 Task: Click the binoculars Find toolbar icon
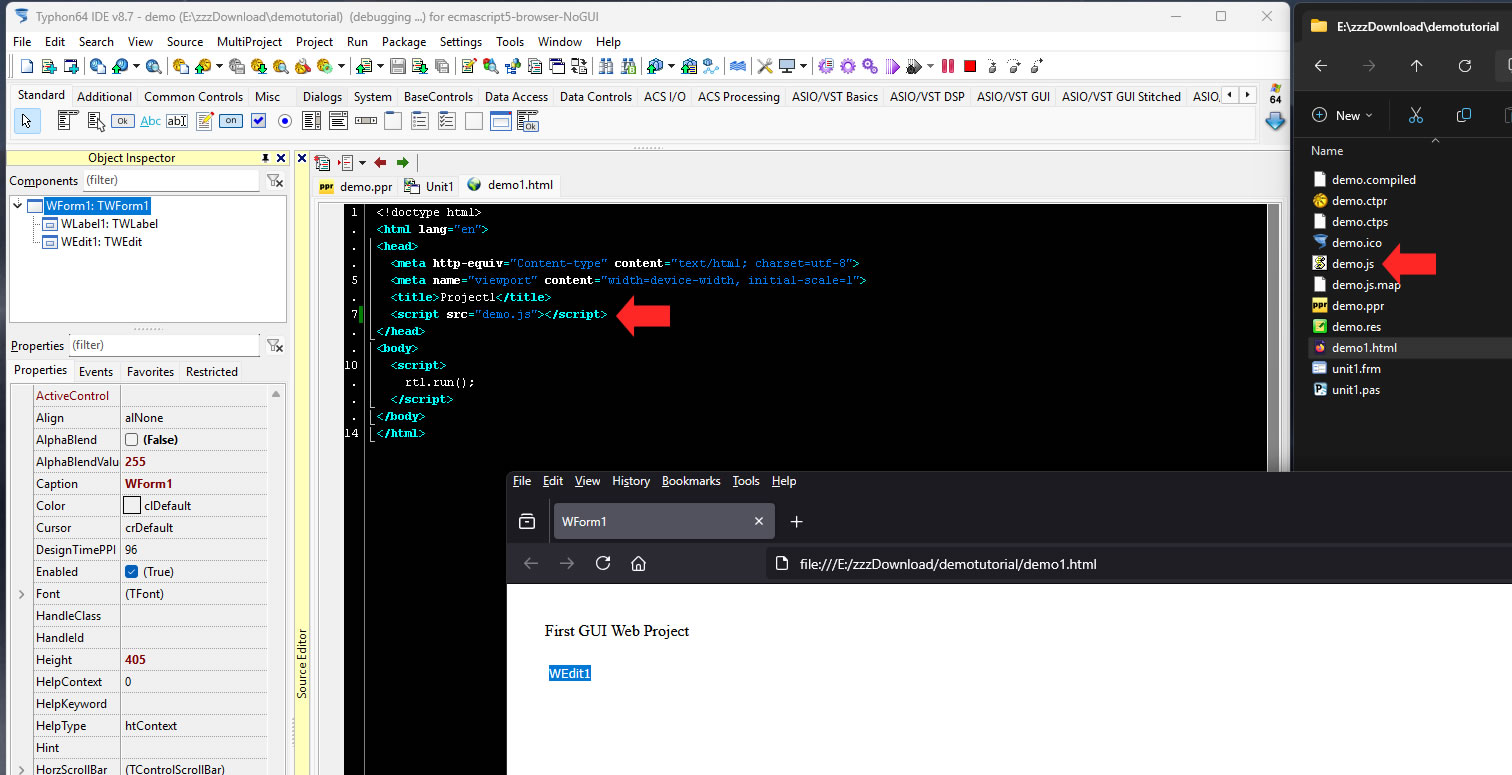pos(606,66)
